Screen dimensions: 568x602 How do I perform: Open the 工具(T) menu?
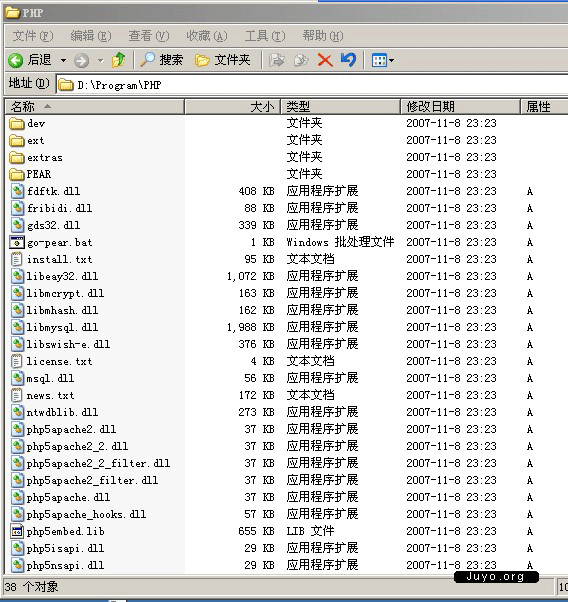pos(265,36)
